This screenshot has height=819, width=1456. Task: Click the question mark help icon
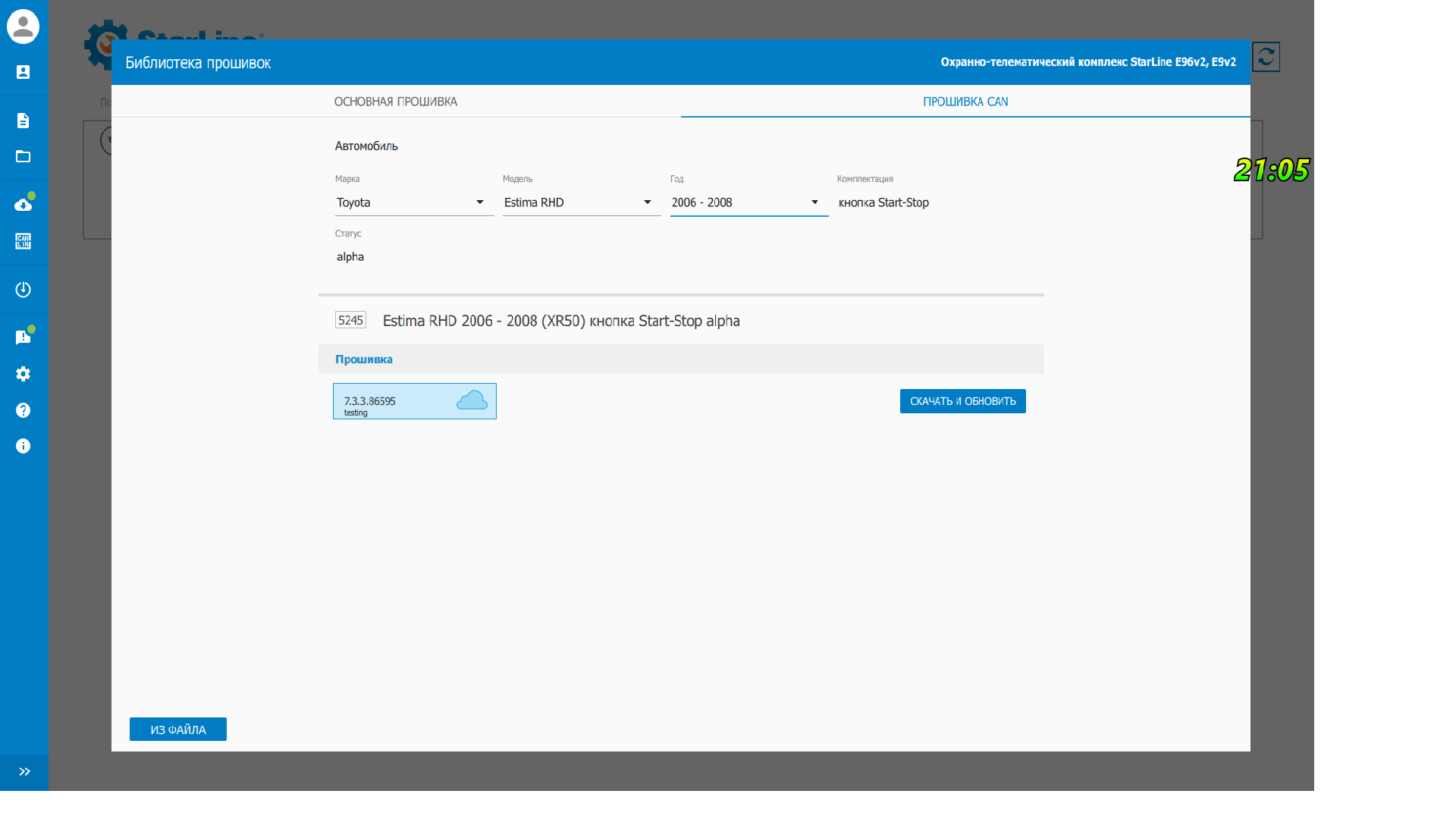point(23,410)
